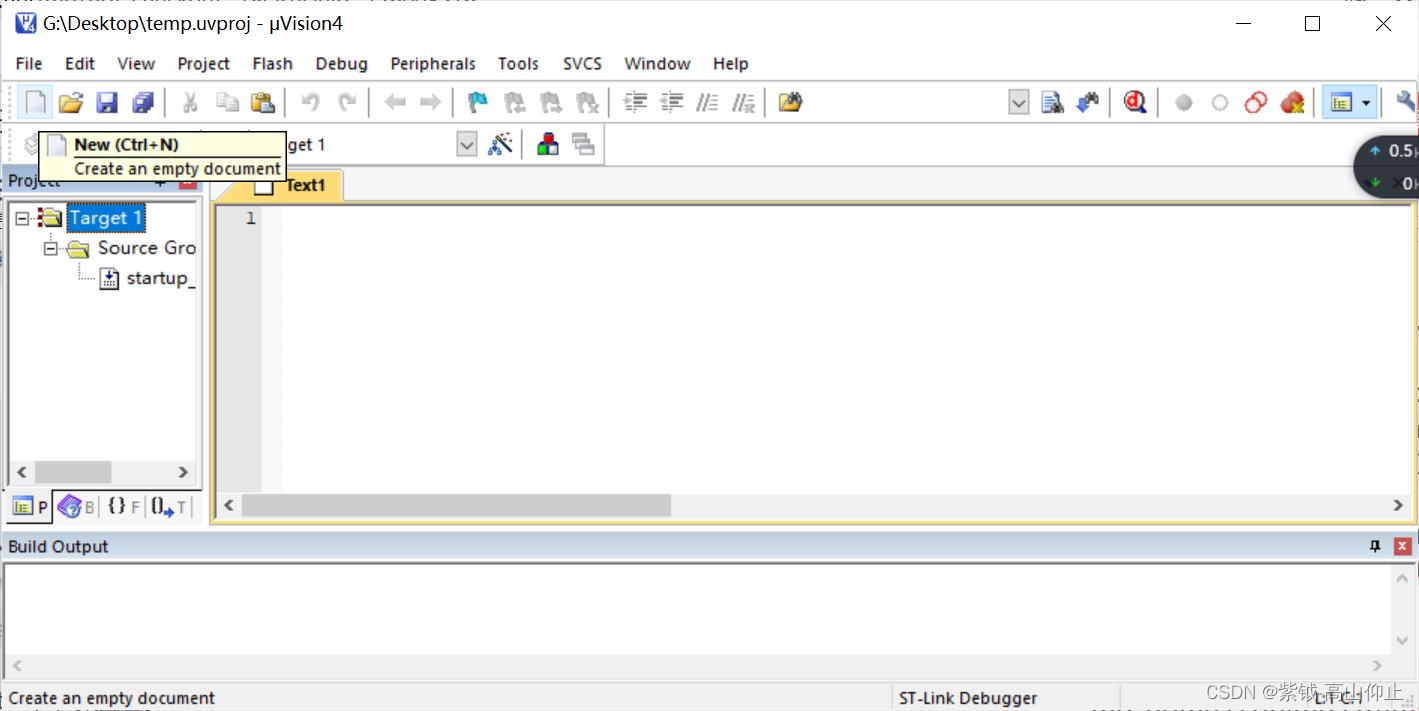
Task: Switch to the Books tab (B)
Action: coord(76,507)
